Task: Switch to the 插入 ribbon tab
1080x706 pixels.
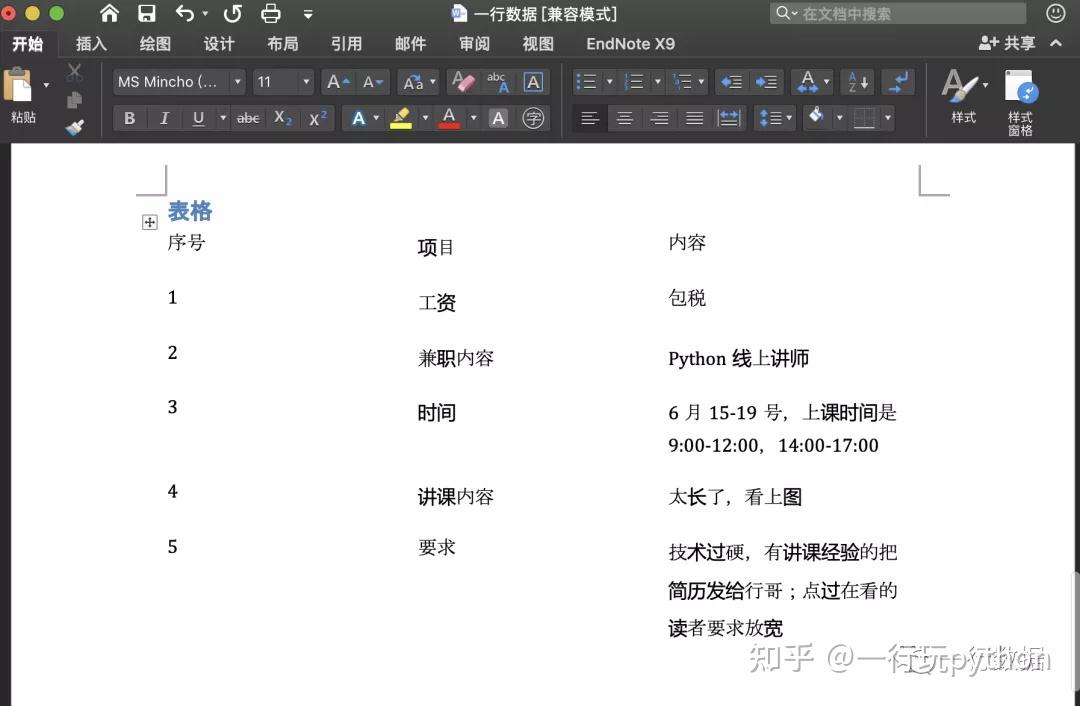Action: point(91,43)
